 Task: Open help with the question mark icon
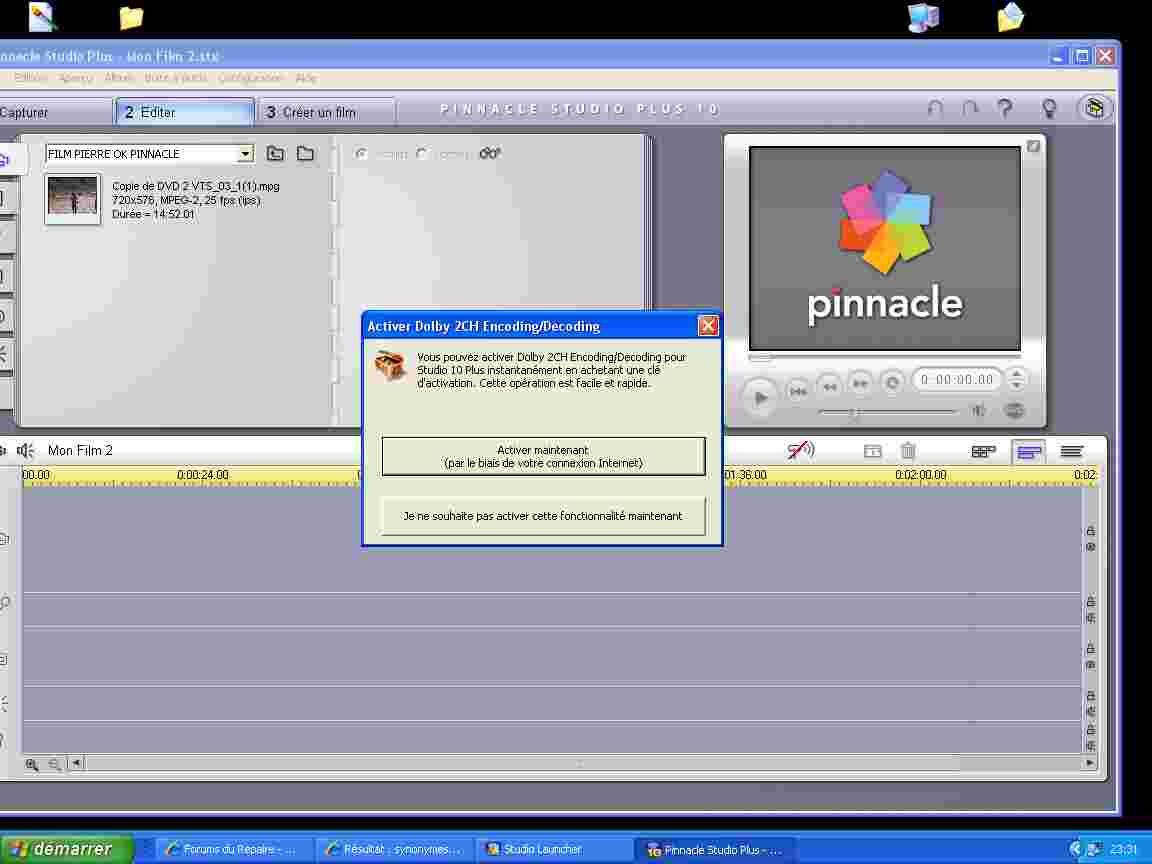coord(1004,109)
